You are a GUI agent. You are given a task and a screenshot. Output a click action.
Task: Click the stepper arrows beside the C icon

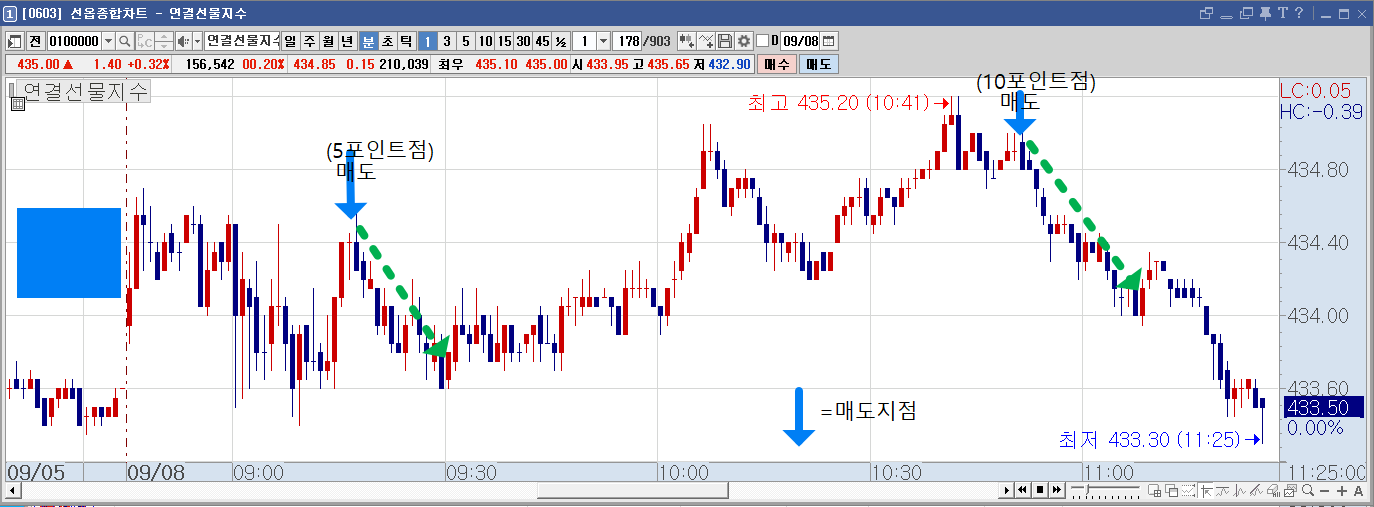pyautogui.click(x=164, y=41)
